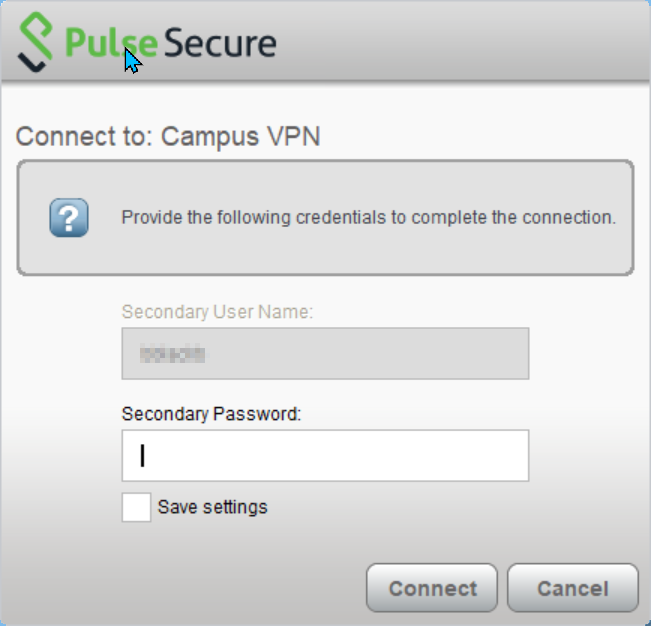This screenshot has width=651, height=626.
Task: Click the "Secondary User Name:" label
Action: [217, 312]
